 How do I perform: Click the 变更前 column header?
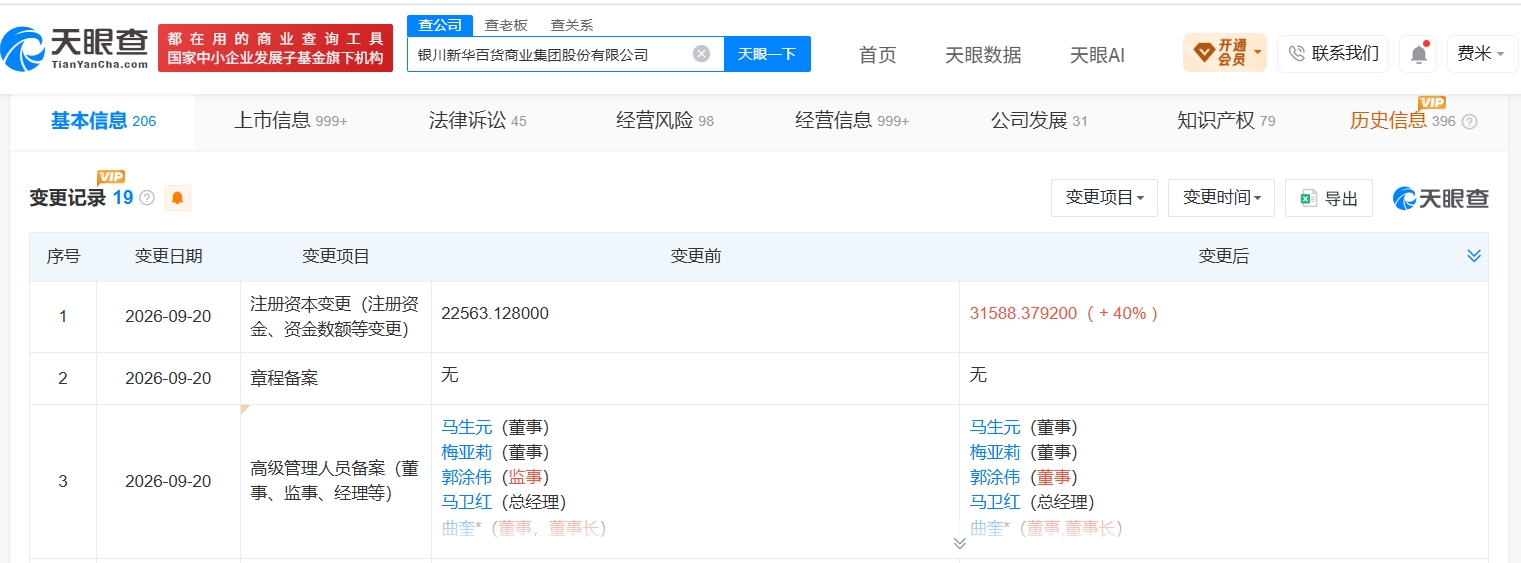696,256
